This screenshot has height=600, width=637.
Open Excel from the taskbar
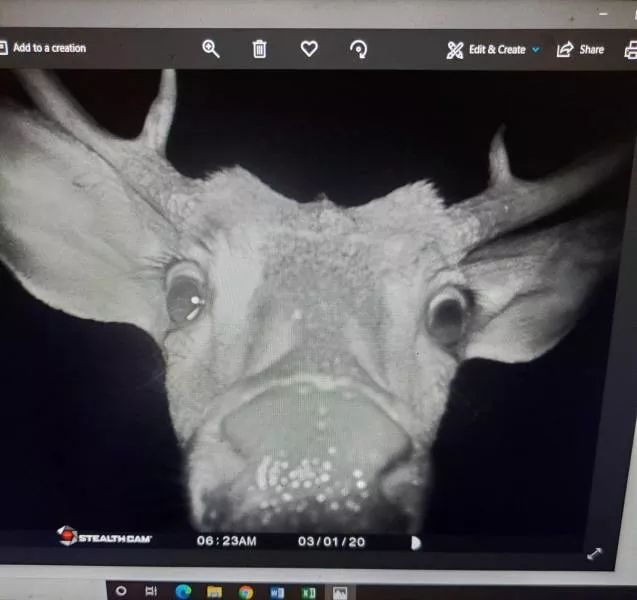click(308, 592)
